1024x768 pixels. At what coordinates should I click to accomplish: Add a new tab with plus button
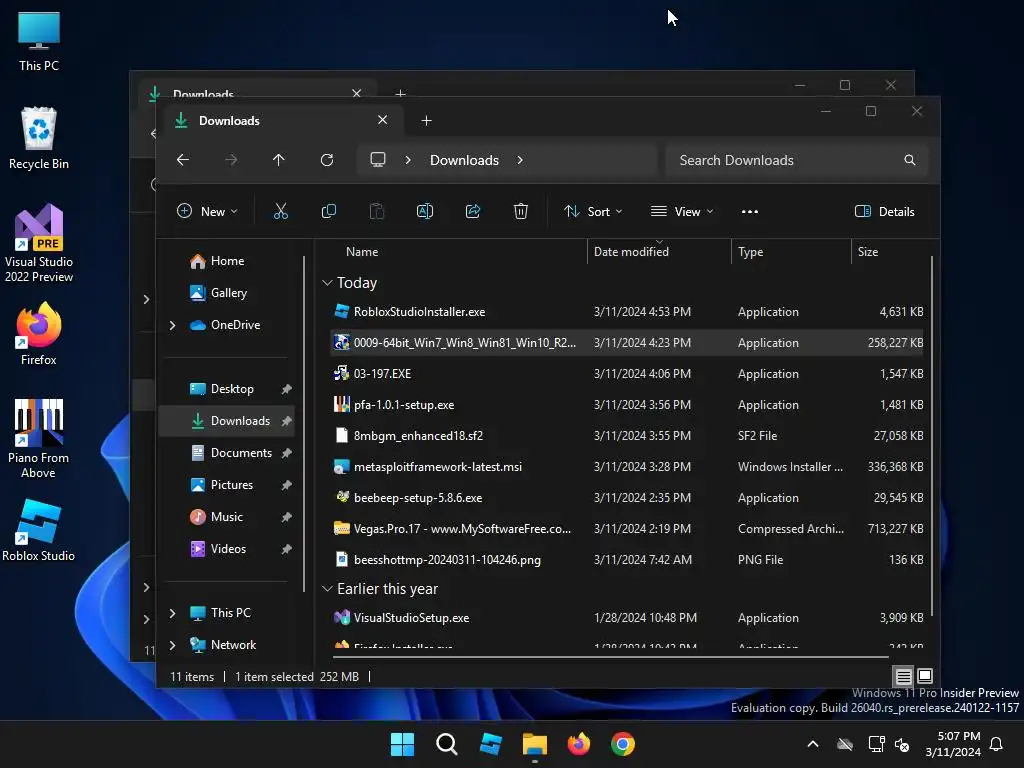coord(426,120)
